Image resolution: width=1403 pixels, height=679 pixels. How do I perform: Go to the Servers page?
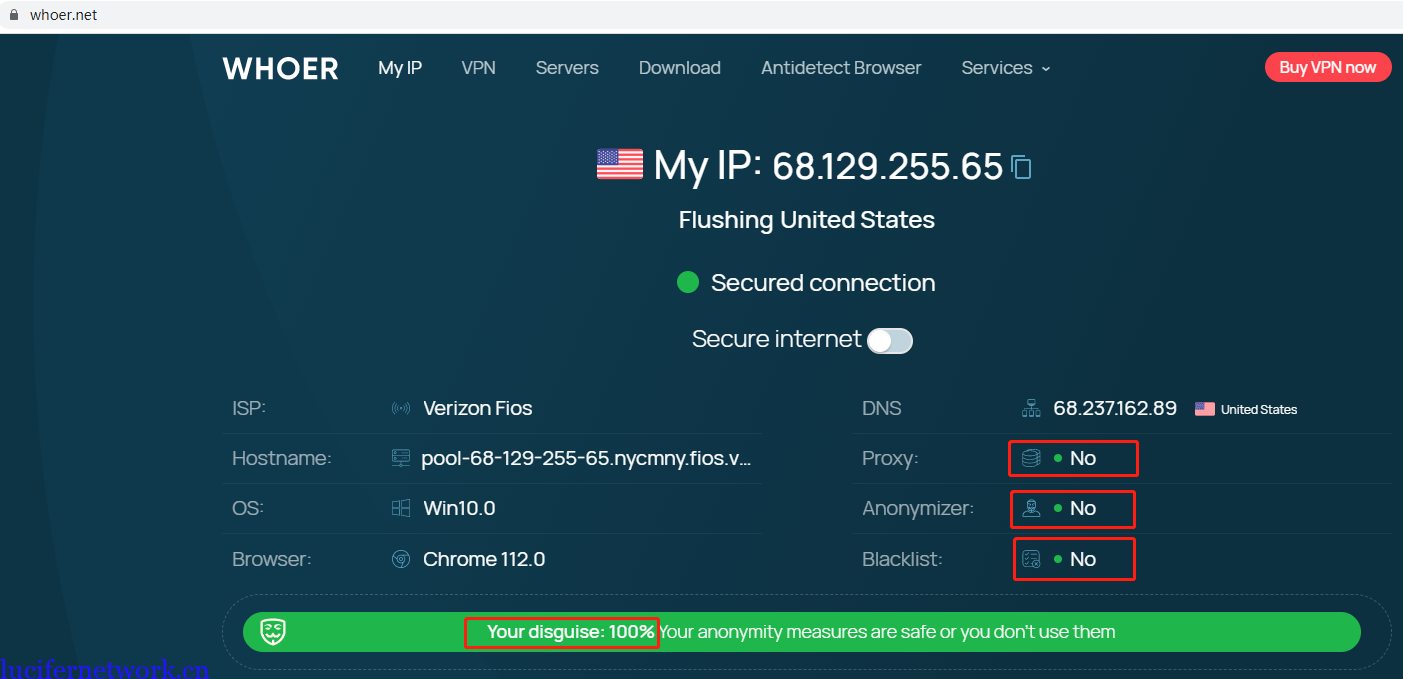(567, 68)
